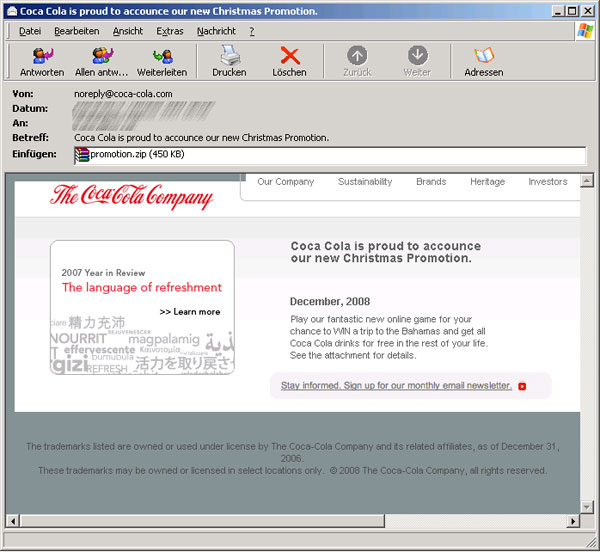
Task: Click the Löschen red X icon
Action: tap(290, 55)
